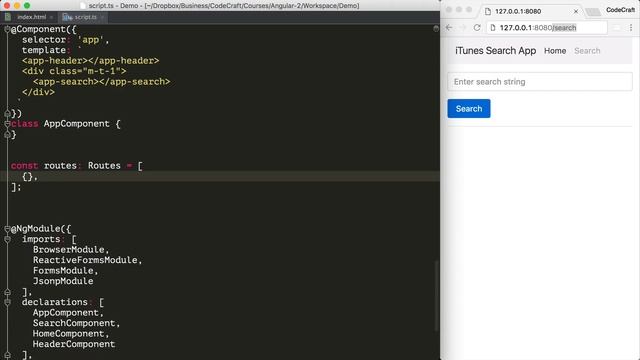Open the Chrome three-dot menu
640x360 pixels.
(631, 28)
